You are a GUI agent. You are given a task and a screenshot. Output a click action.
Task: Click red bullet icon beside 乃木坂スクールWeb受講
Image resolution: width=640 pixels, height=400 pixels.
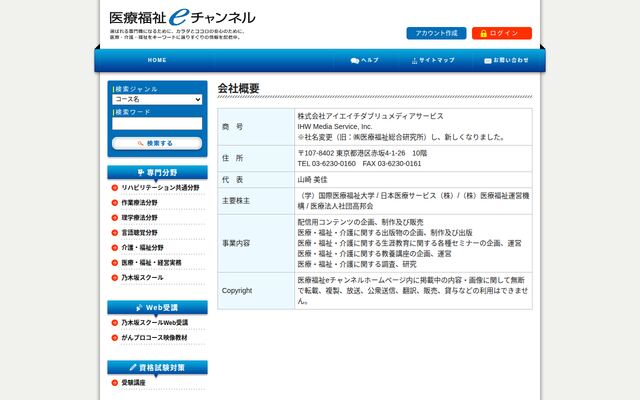click(115, 323)
